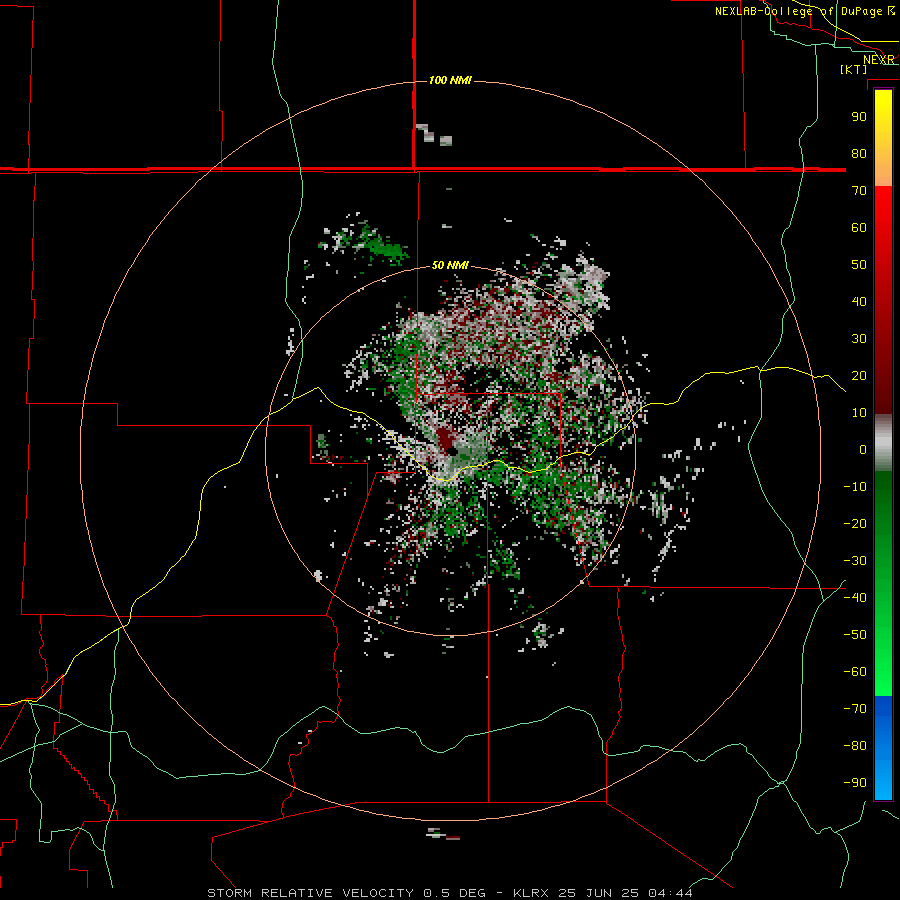Click the positive 80 knot scale label
Viewport: 900px width, 900px height.
coord(859,153)
